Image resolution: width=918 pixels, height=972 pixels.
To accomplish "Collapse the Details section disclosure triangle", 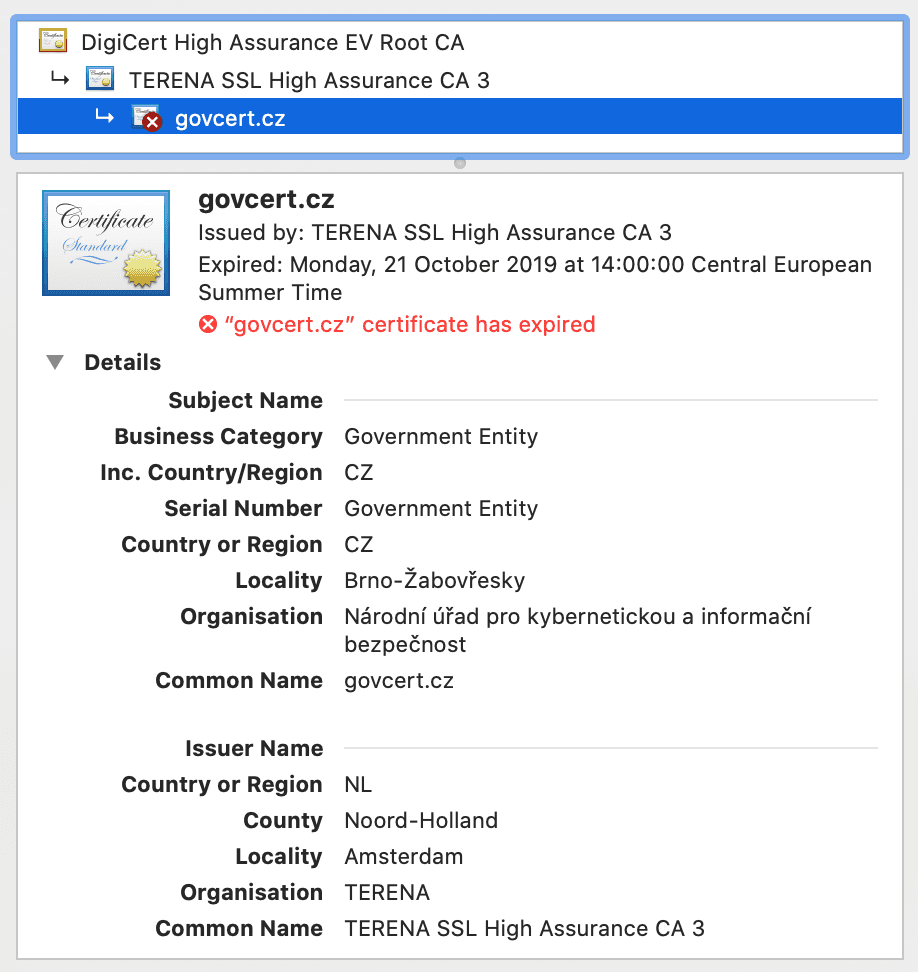I will [x=55, y=362].
